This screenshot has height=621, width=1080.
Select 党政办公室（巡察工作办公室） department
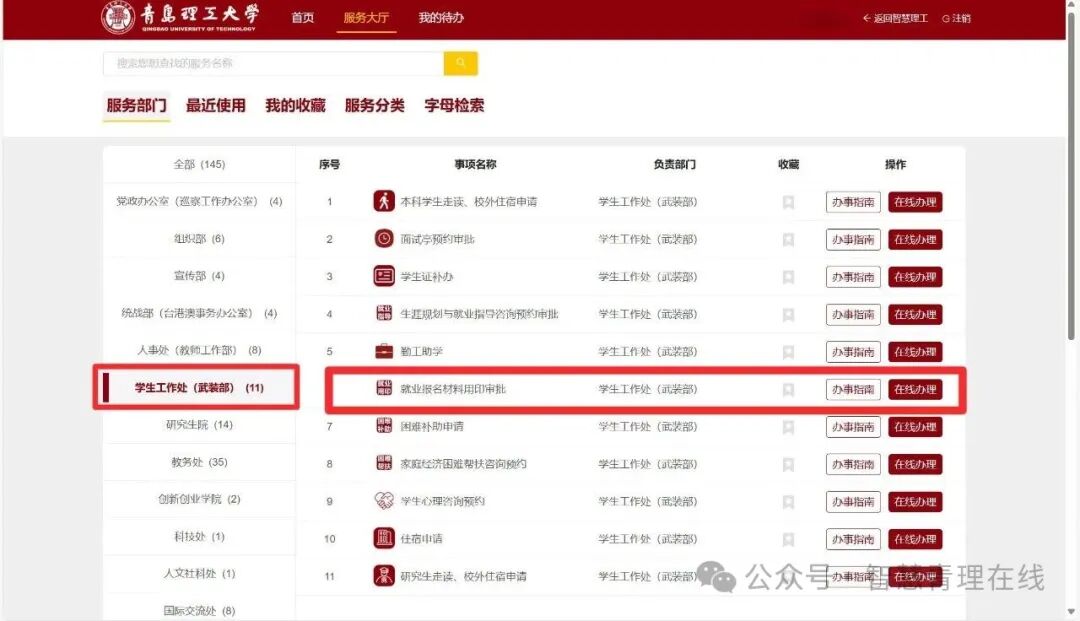point(199,201)
